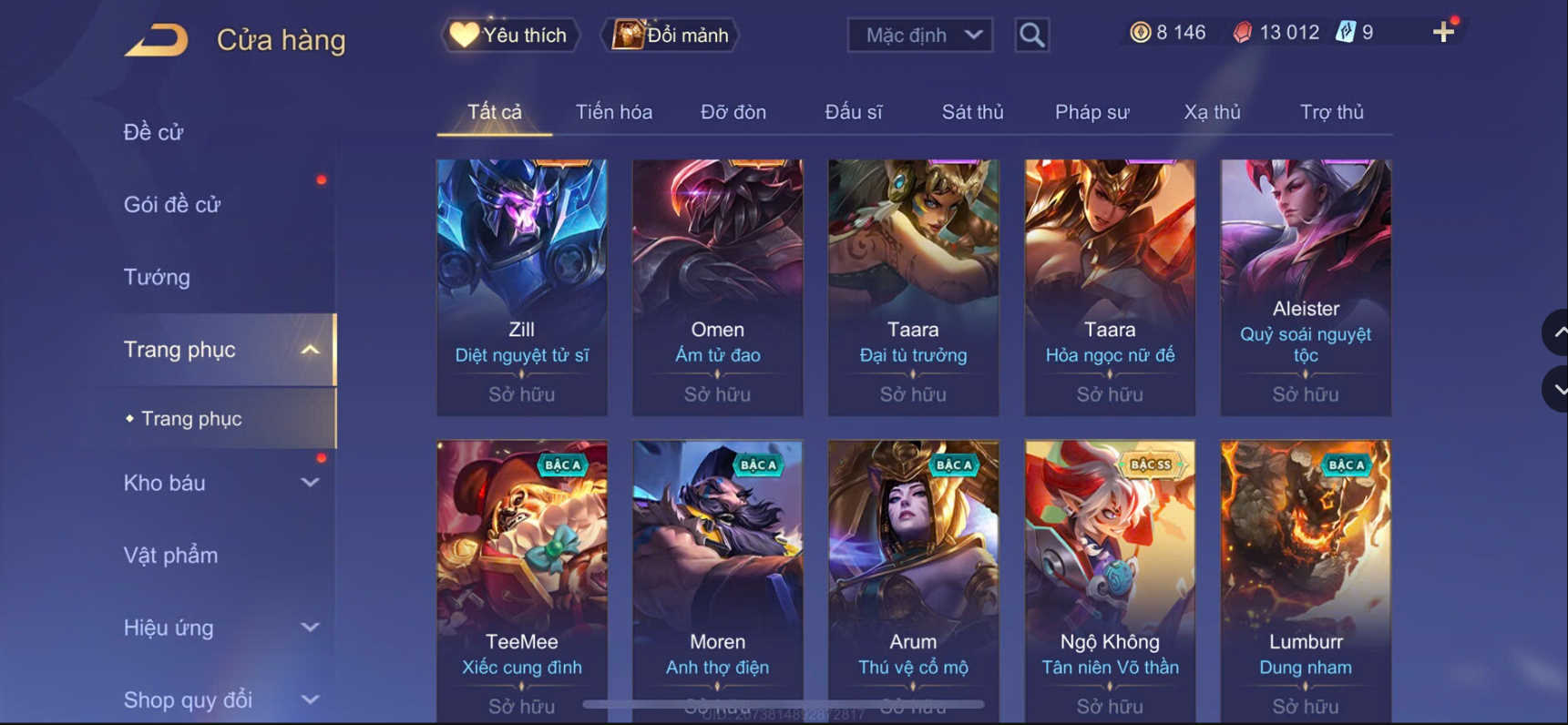Click the gold coin balance icon
This screenshot has height=725, width=1568.
click(x=1140, y=33)
